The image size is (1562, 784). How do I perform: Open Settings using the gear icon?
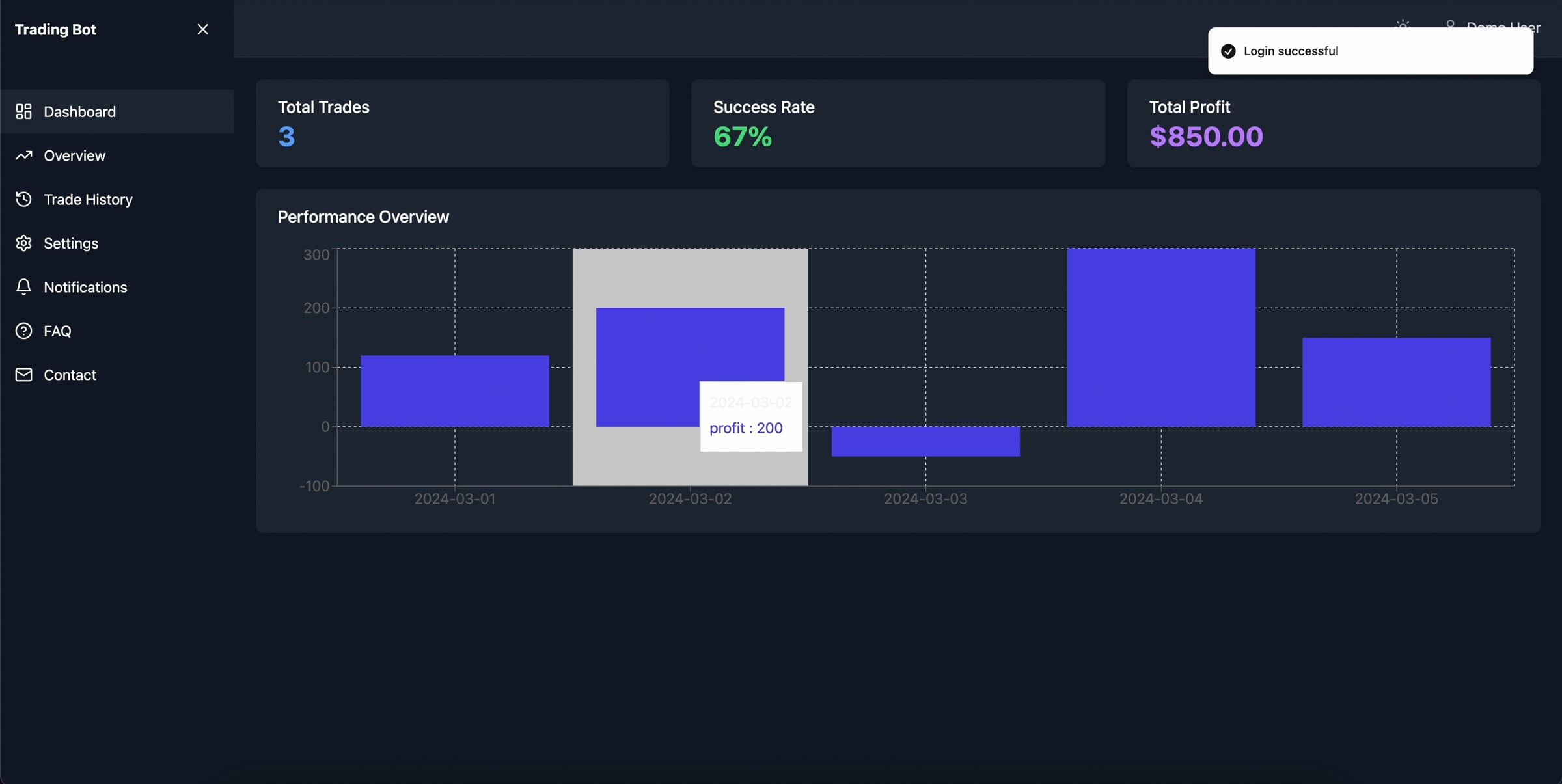point(23,243)
